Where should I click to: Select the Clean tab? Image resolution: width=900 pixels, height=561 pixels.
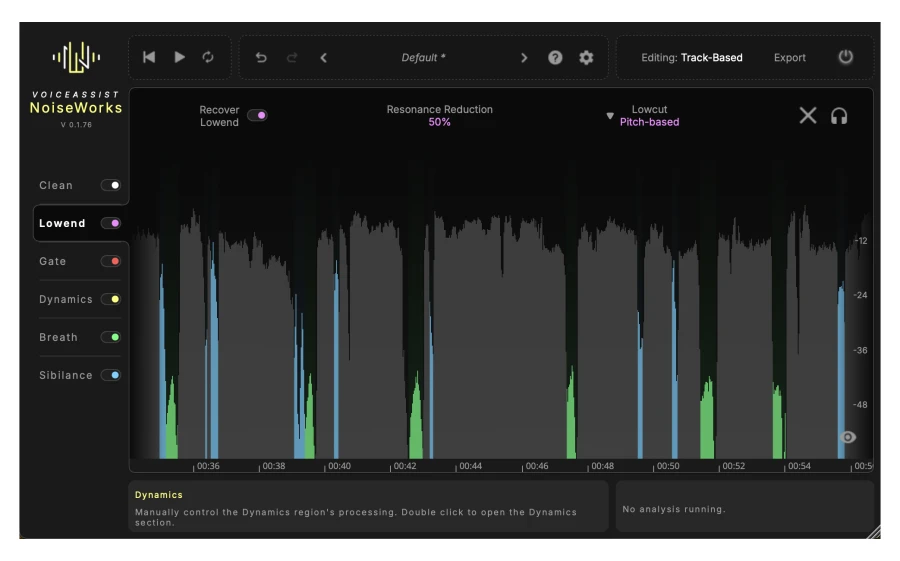pyautogui.click(x=56, y=185)
